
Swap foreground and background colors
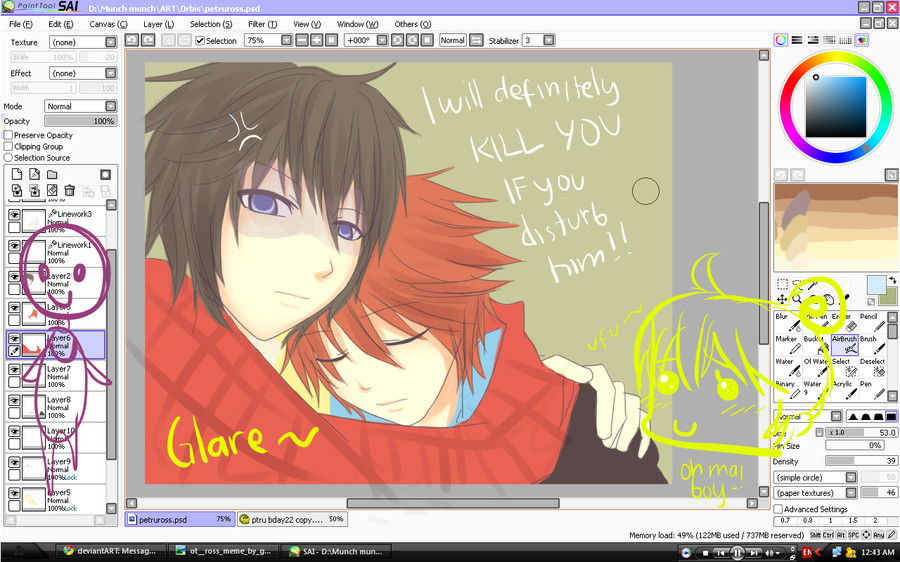pos(892,280)
